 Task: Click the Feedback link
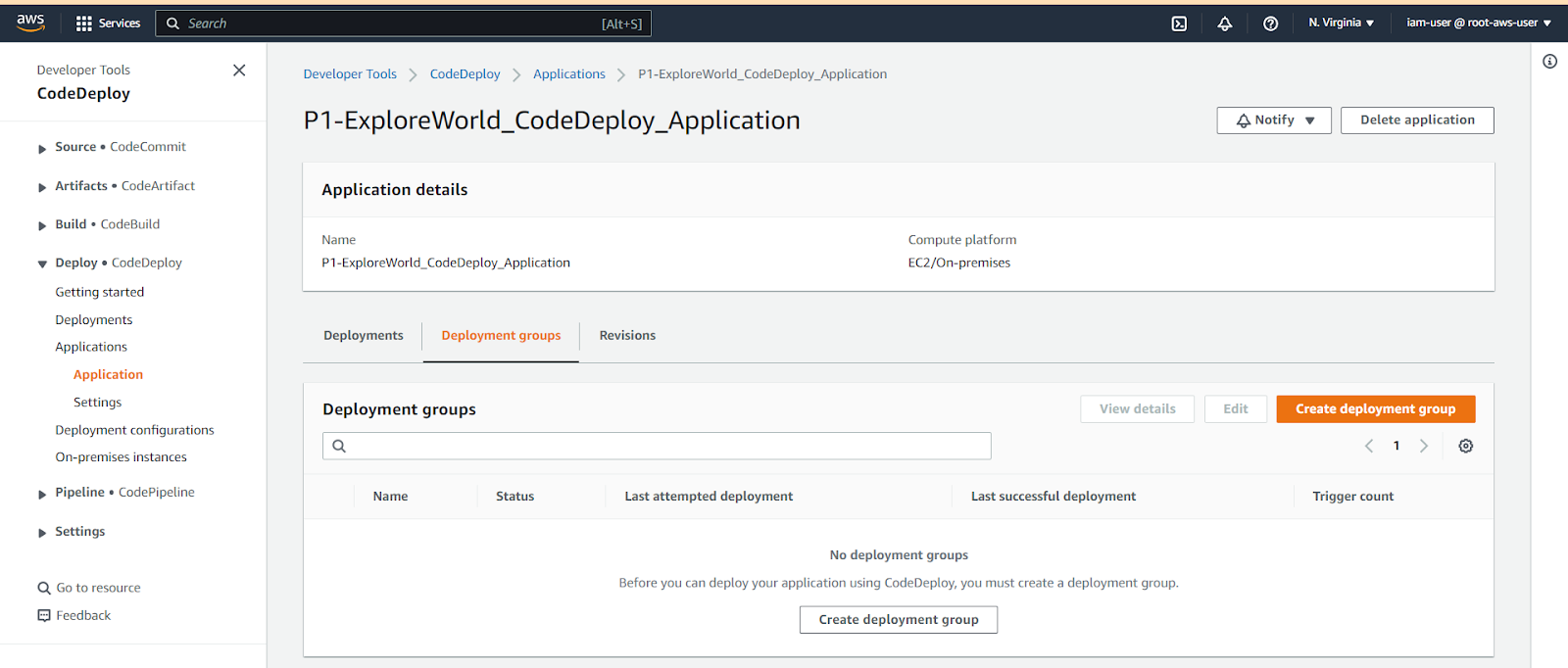click(x=83, y=615)
